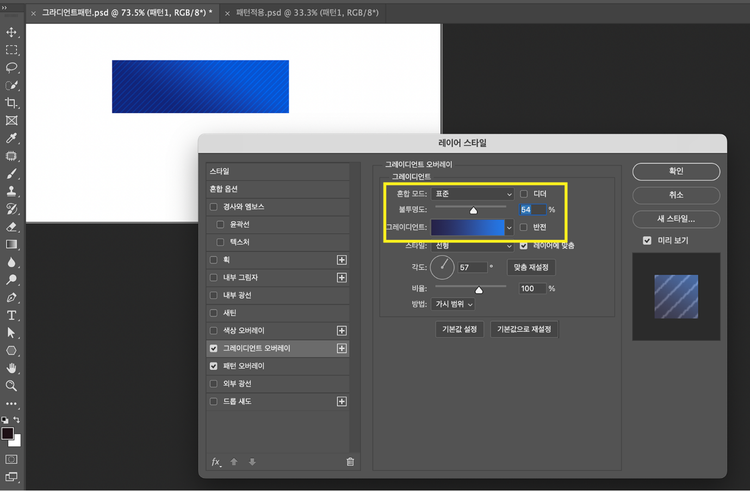Add another 색상 오버레이 with plus

click(x=342, y=330)
